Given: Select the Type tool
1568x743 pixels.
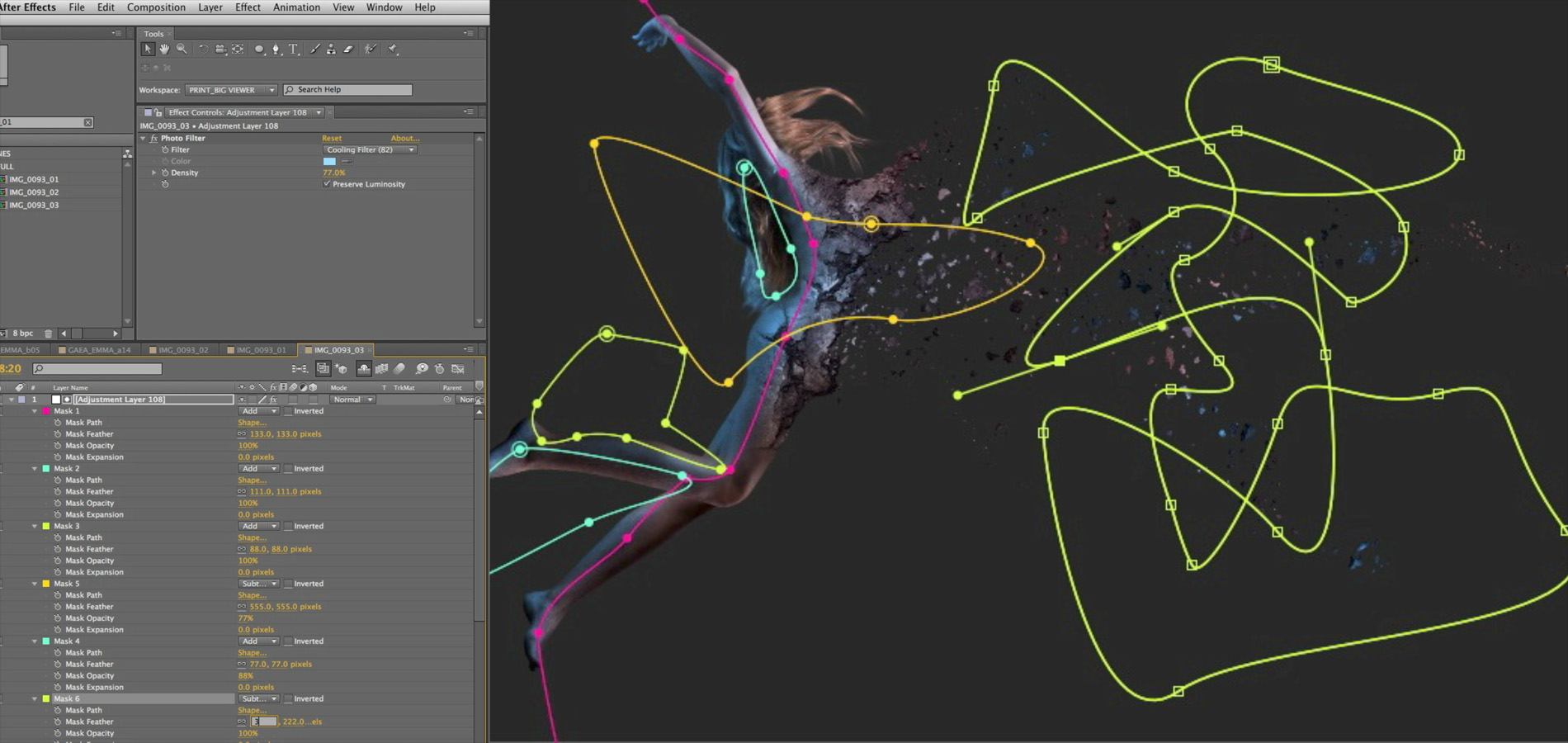Looking at the screenshot, I should click(293, 49).
